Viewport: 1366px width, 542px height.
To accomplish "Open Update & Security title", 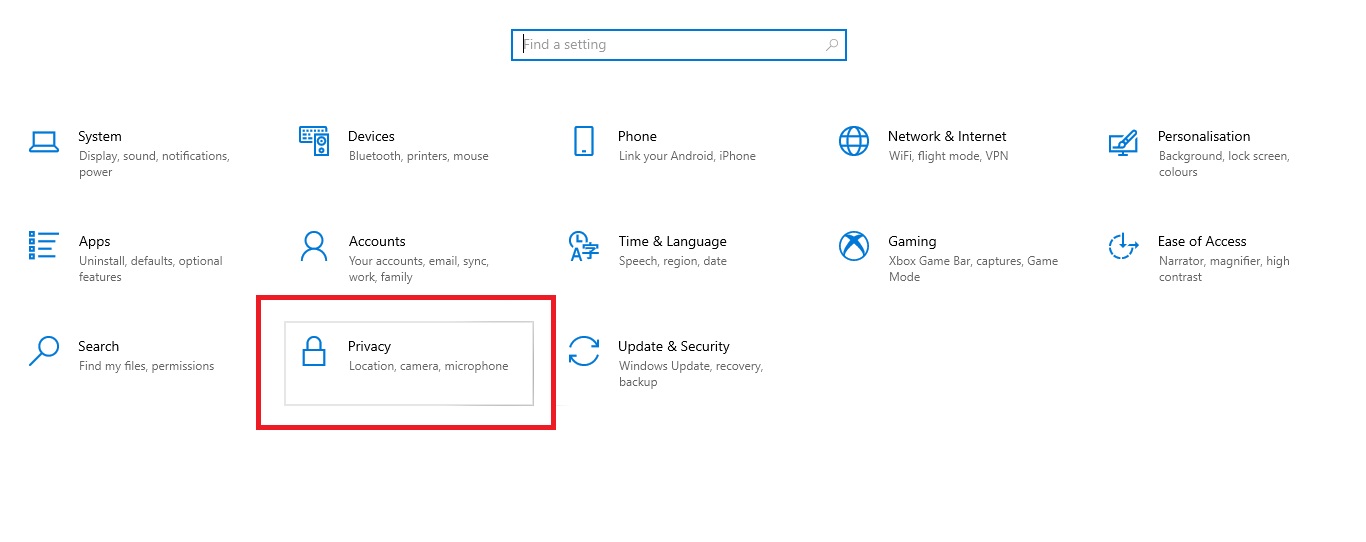I will (x=674, y=346).
